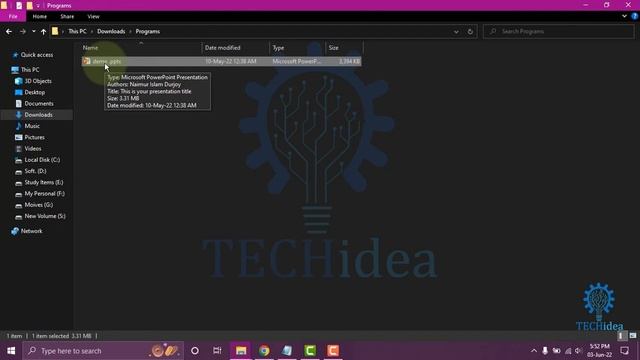
Task: Click the Properties icon in title bar
Action: click(19, 6)
